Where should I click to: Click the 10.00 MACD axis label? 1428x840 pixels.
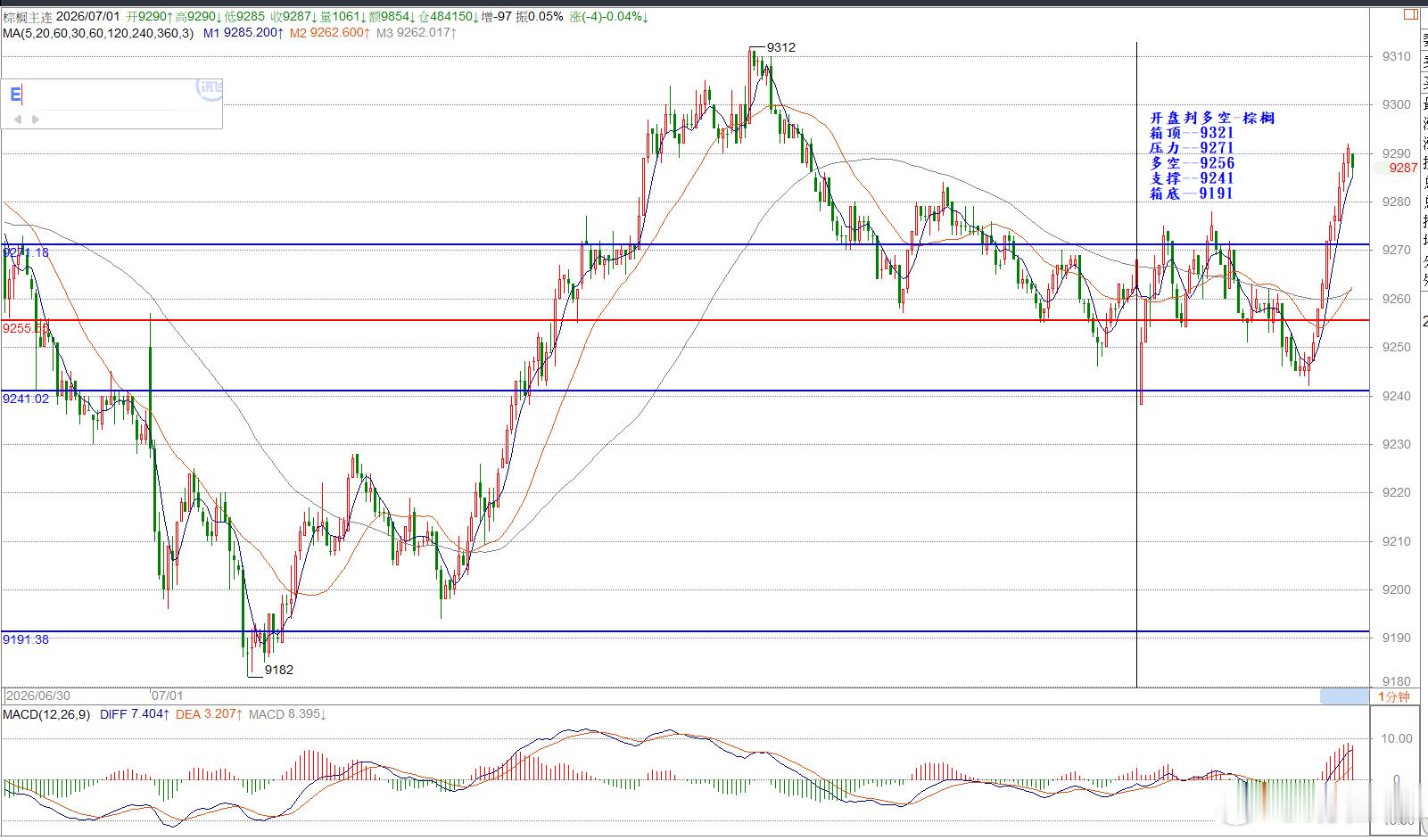click(x=1397, y=738)
